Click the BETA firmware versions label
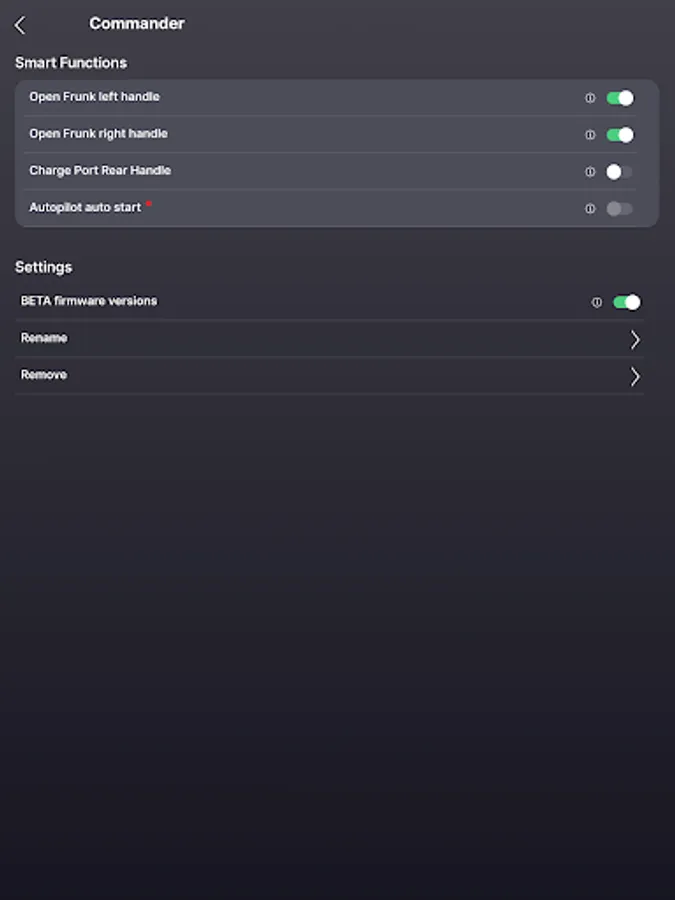Screen dimensions: 675x900 [89, 301]
